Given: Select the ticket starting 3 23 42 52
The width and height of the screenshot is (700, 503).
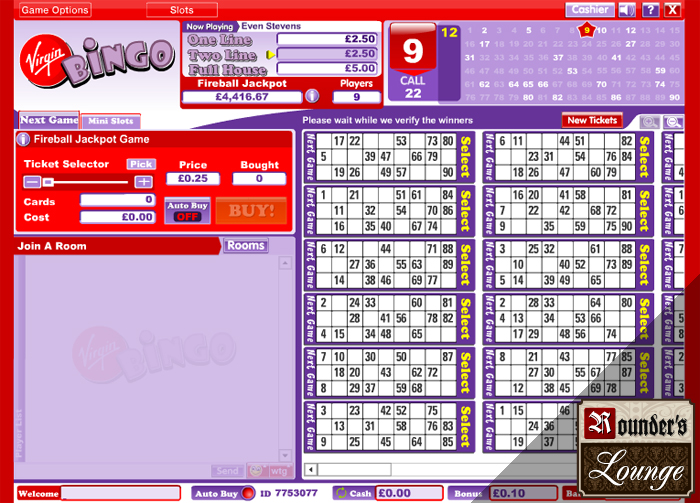Looking at the screenshot, I should 465,427.
